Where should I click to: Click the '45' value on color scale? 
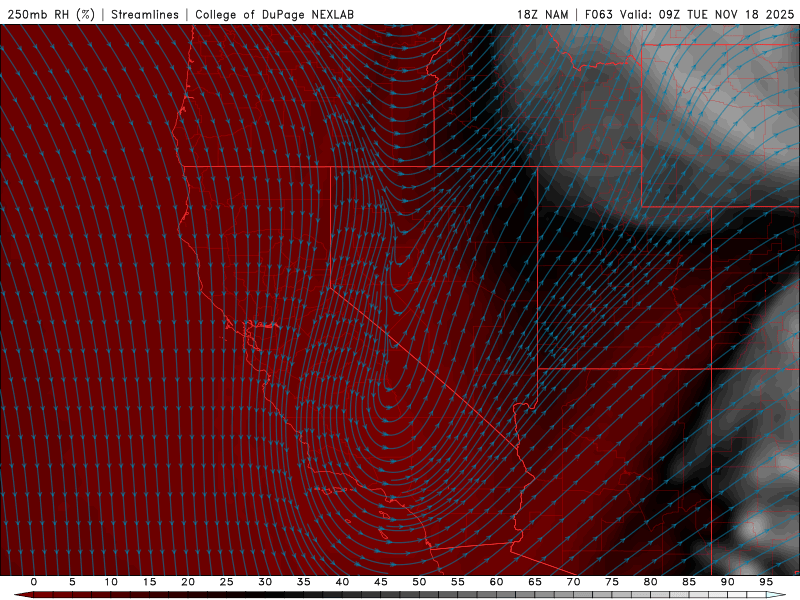[381, 582]
